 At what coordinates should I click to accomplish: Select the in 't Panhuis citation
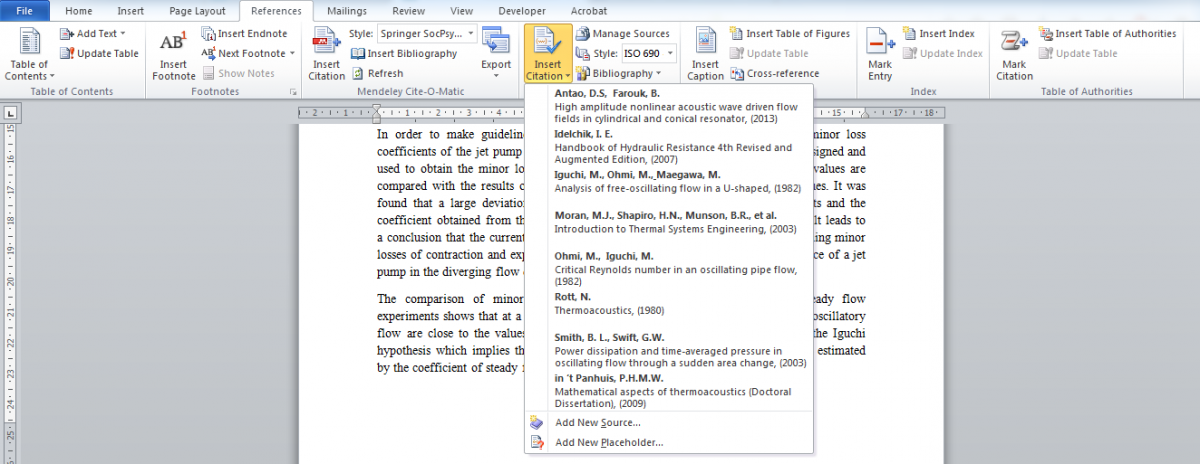click(x=669, y=391)
